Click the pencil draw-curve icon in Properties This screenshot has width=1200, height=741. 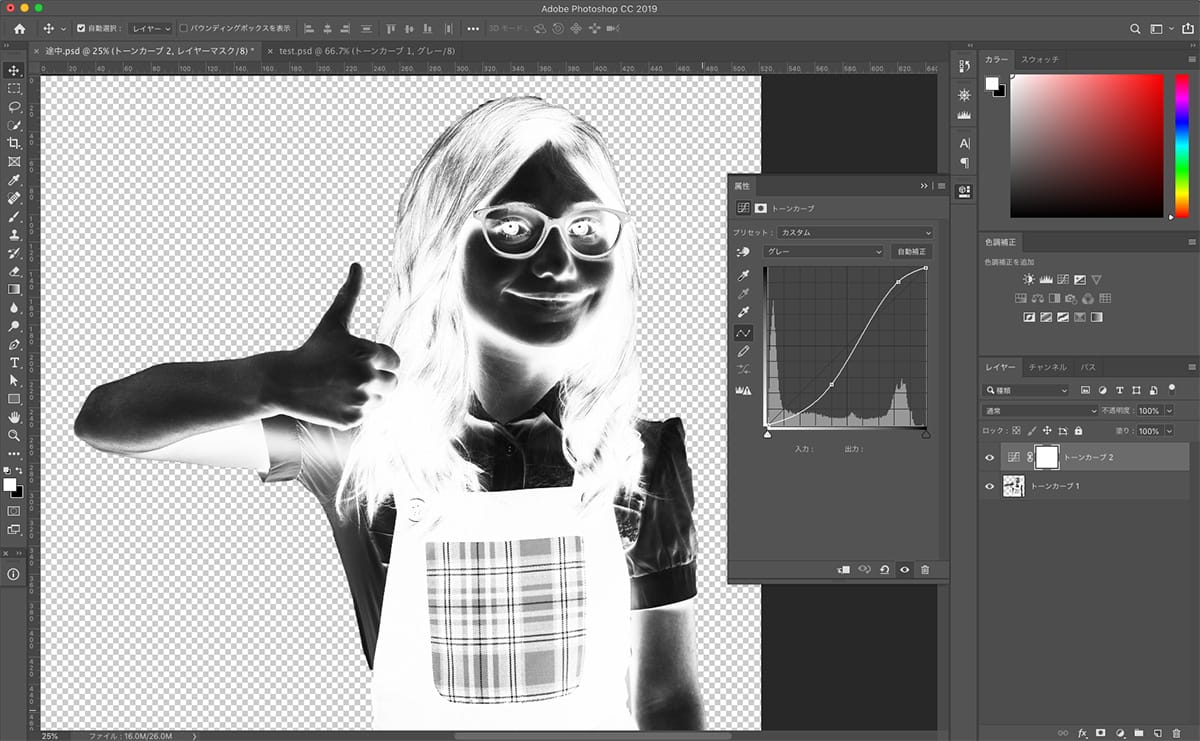743,352
